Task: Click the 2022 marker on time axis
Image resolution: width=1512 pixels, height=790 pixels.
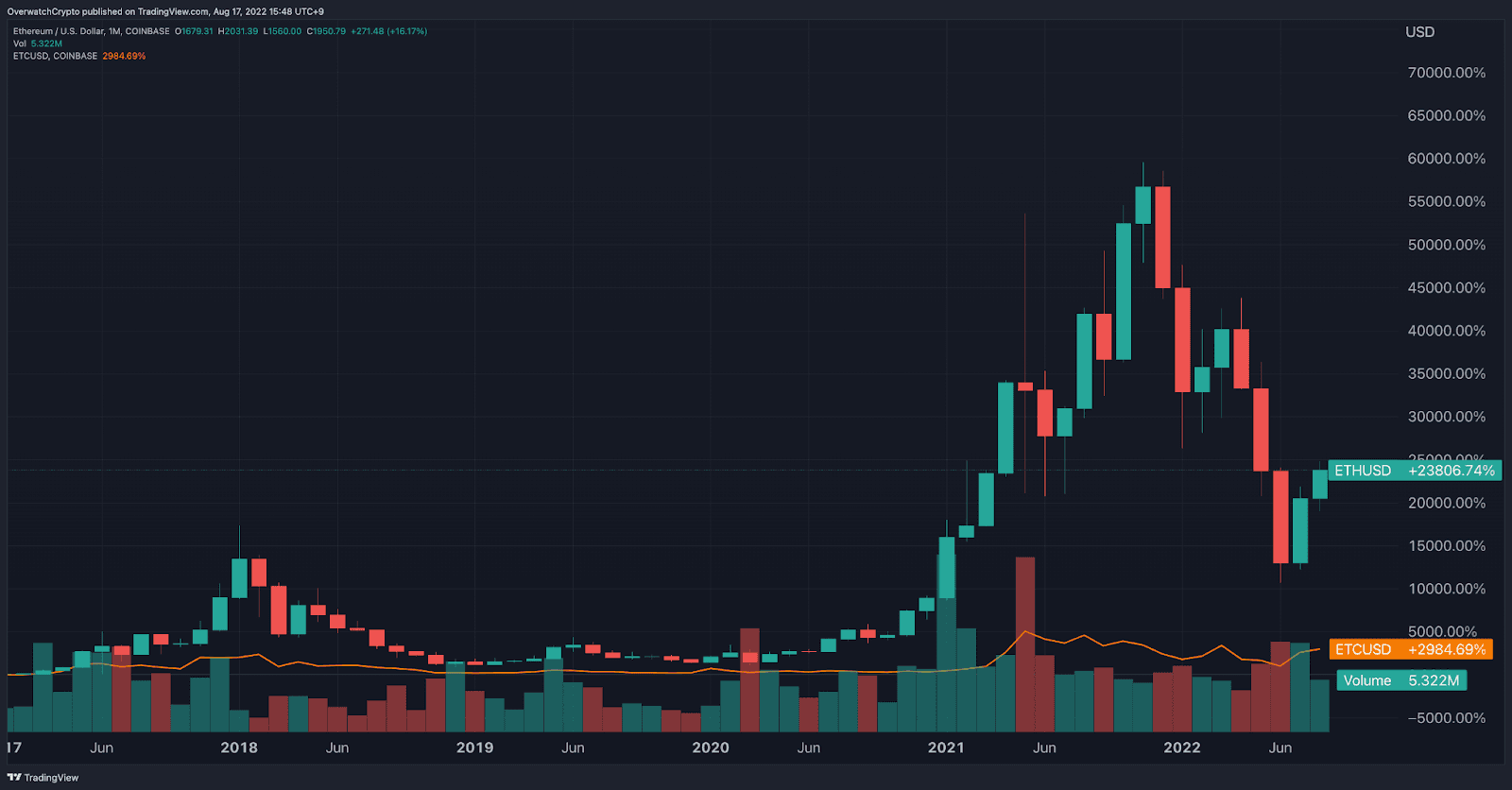Action: coord(1181,747)
